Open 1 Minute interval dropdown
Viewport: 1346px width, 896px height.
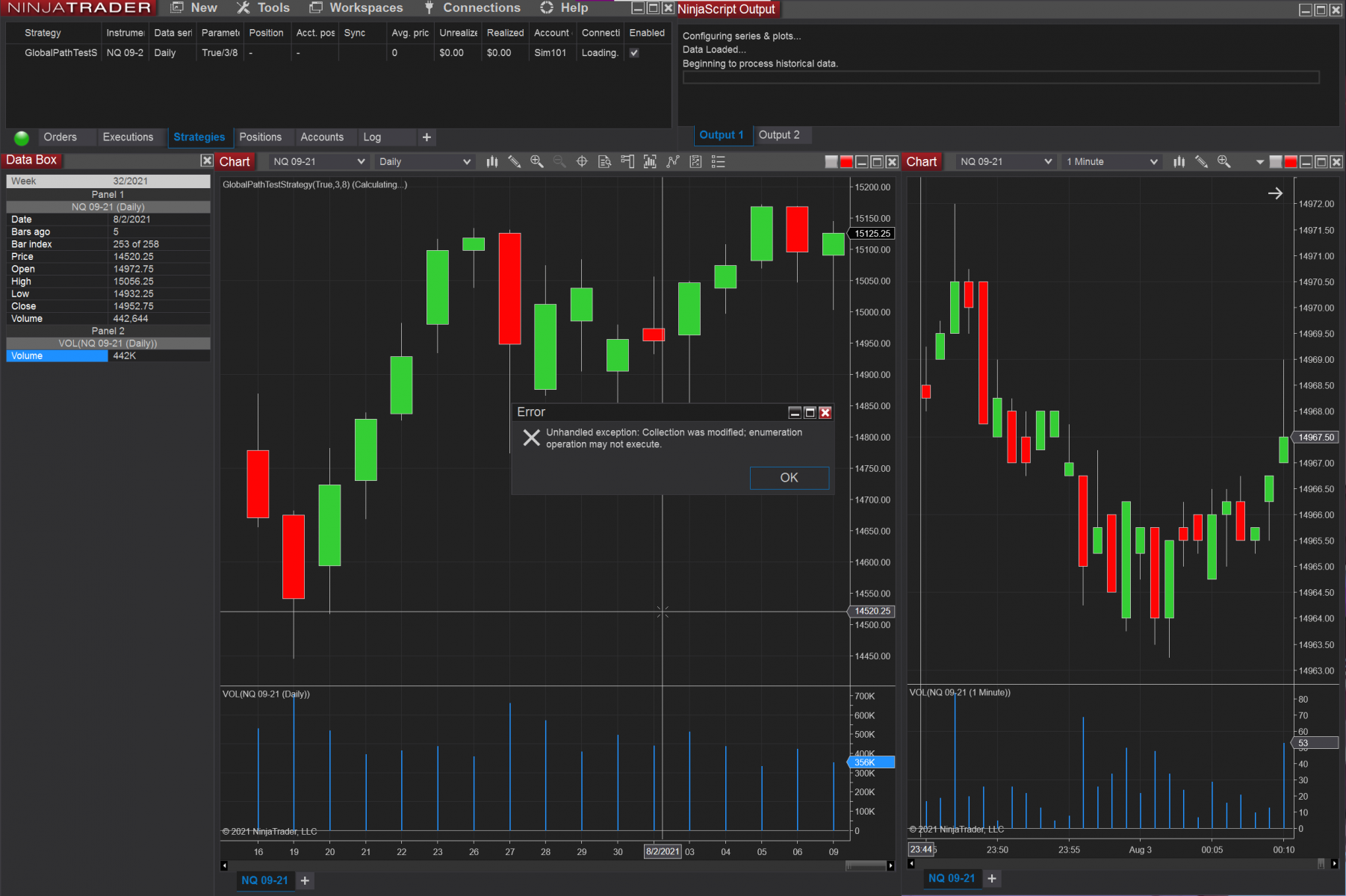point(1111,161)
